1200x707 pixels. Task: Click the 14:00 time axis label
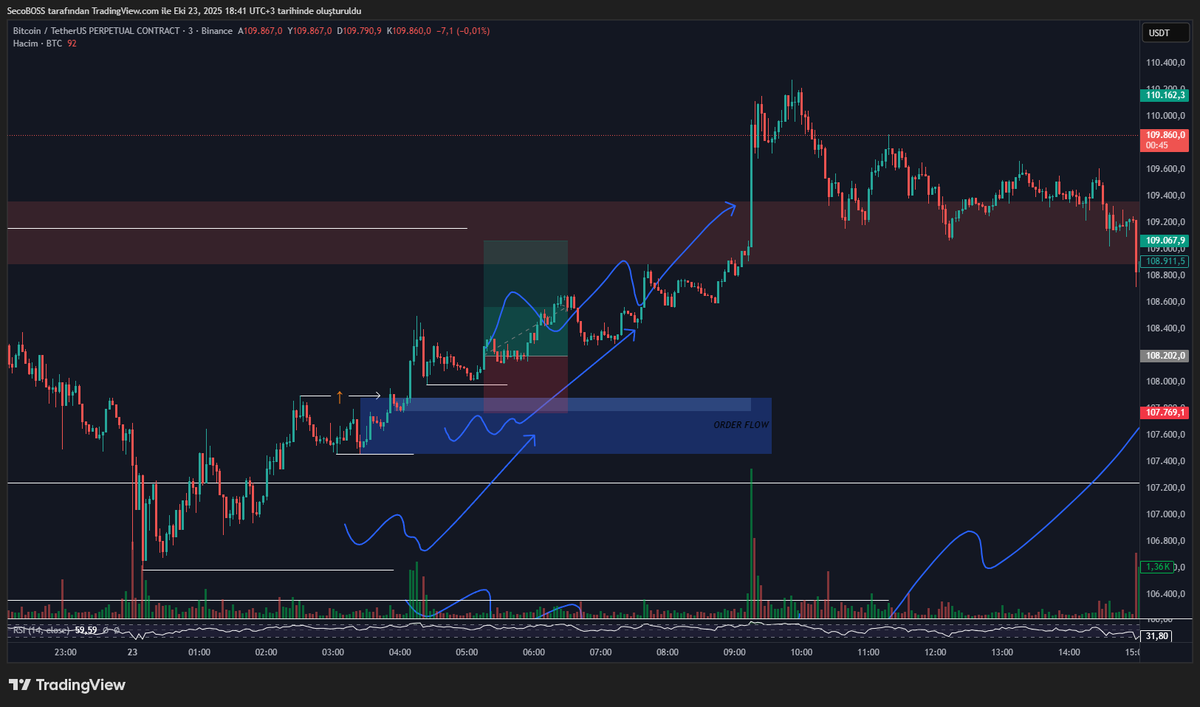coord(1069,652)
